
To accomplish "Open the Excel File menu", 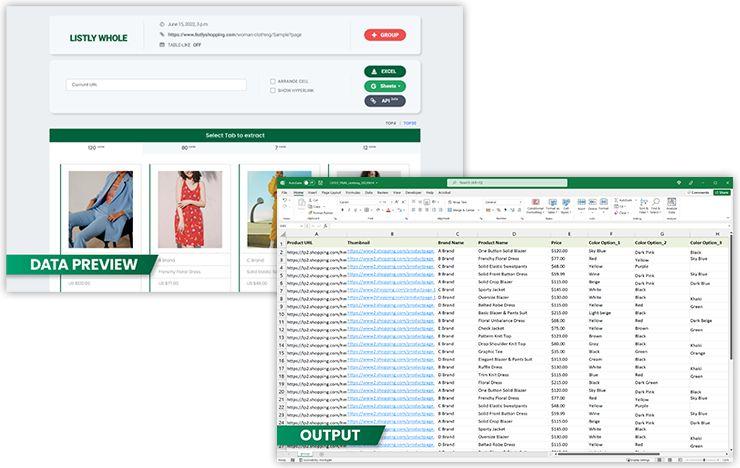I will pos(284,192).
